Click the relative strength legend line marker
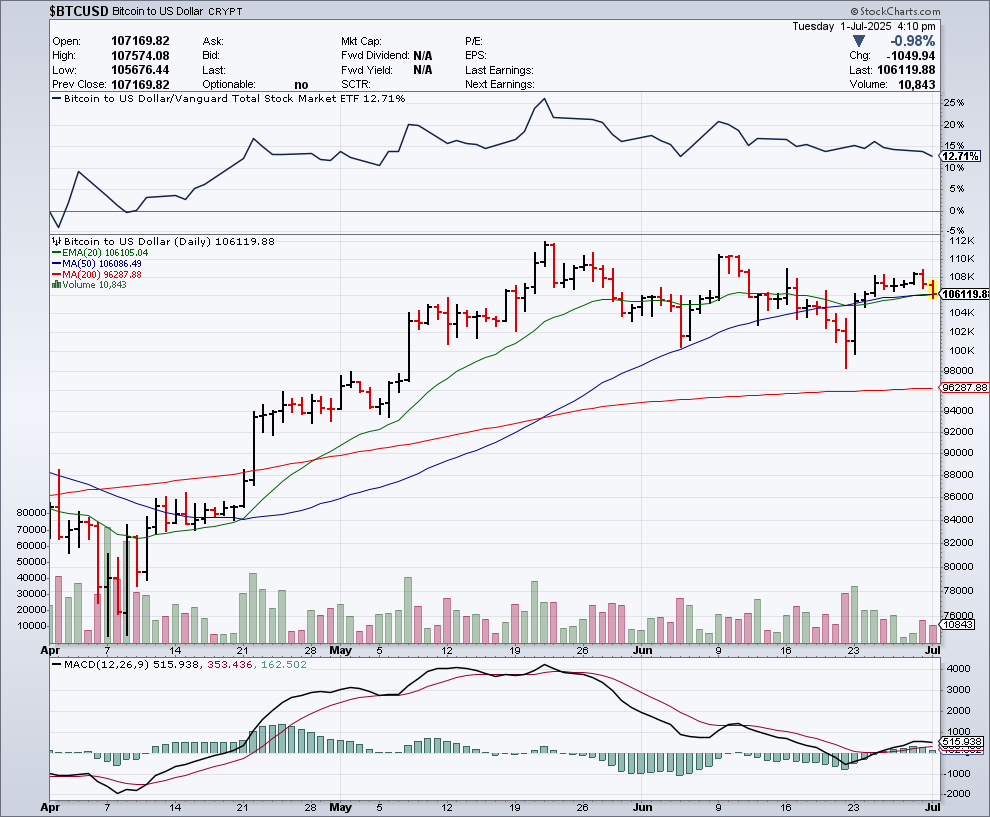 tap(56, 99)
